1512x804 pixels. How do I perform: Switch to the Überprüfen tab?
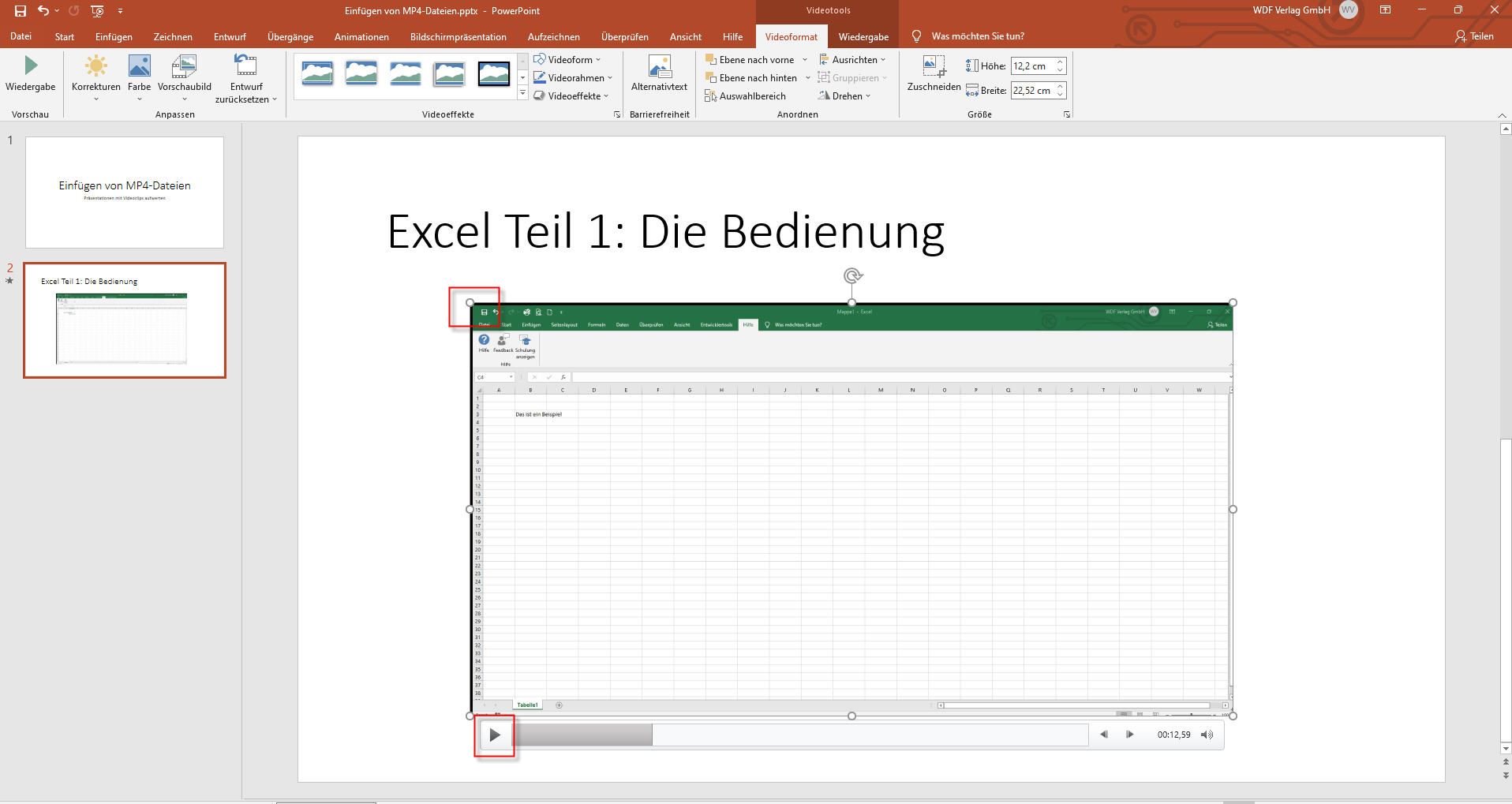point(624,36)
